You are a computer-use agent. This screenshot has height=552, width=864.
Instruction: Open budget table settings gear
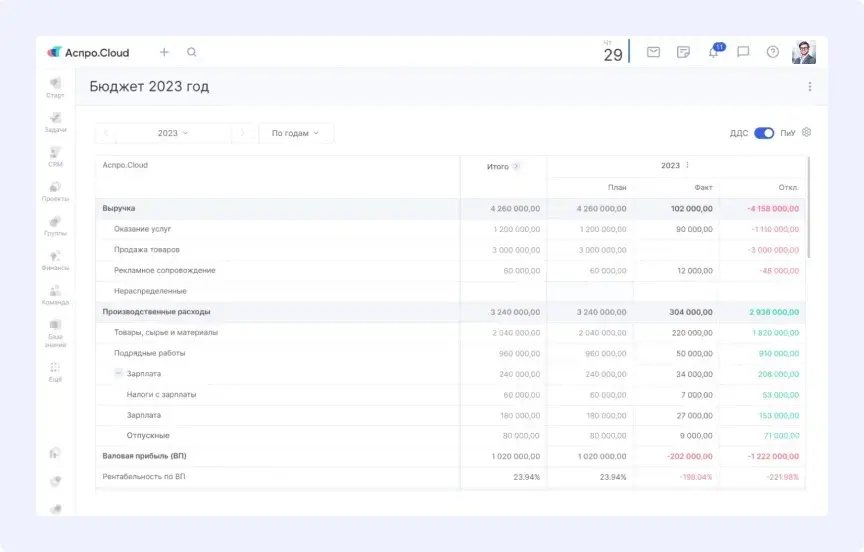807,132
